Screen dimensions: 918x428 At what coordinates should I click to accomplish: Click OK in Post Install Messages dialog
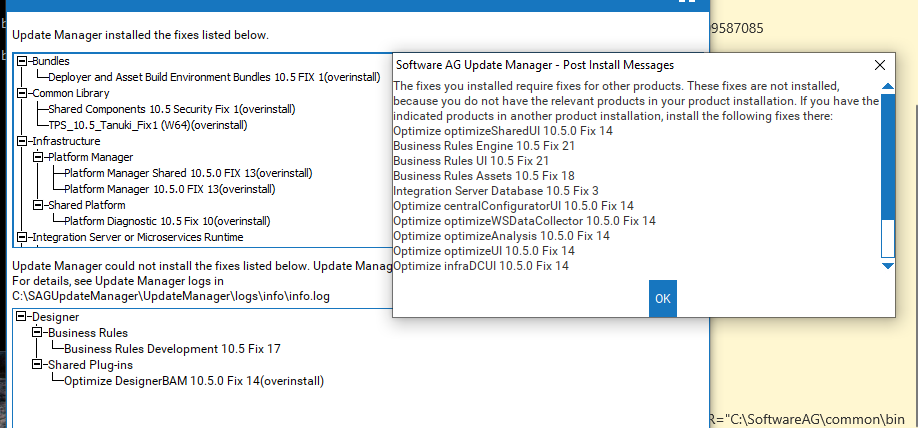[x=663, y=299]
